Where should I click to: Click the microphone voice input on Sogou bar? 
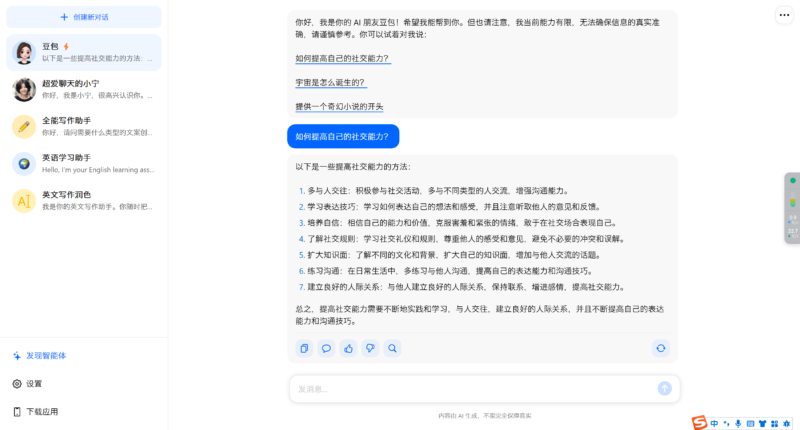pos(738,423)
